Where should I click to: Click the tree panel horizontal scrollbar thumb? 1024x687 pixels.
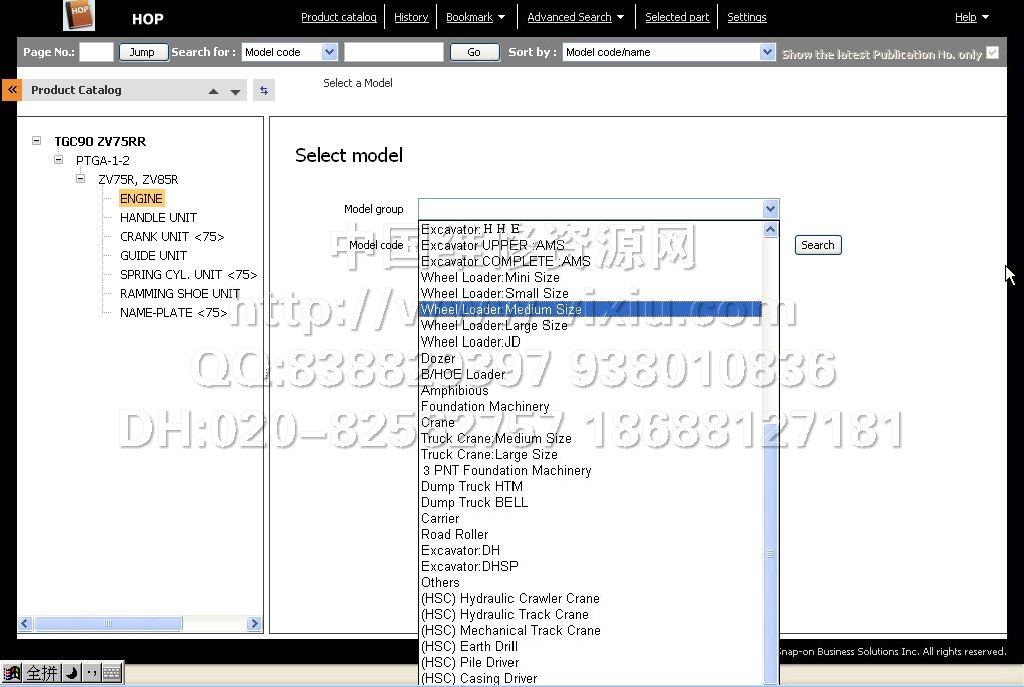108,624
